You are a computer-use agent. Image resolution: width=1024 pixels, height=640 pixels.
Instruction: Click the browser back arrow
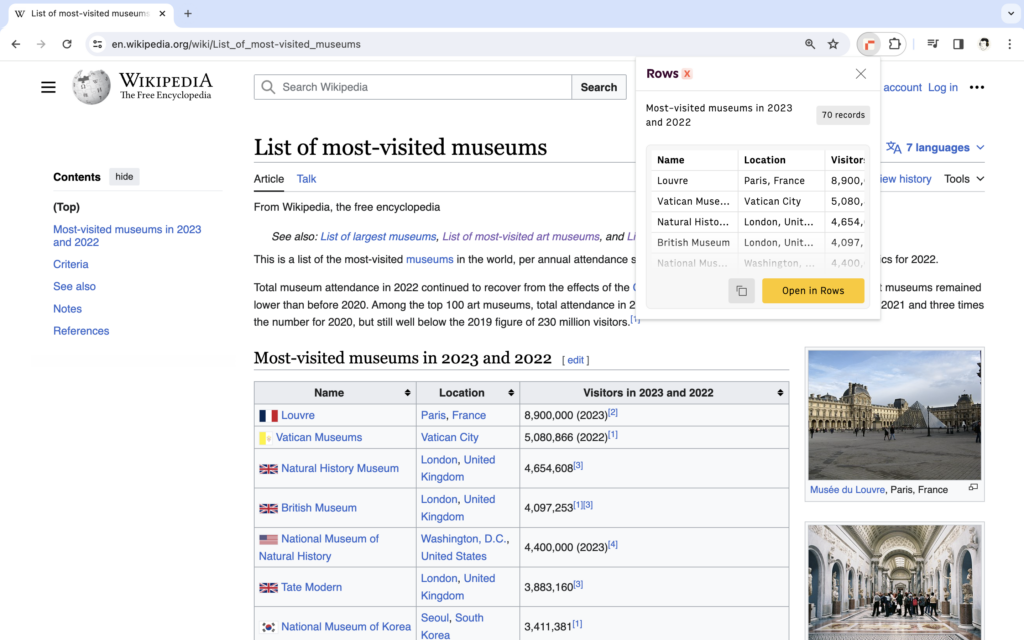tap(16, 44)
